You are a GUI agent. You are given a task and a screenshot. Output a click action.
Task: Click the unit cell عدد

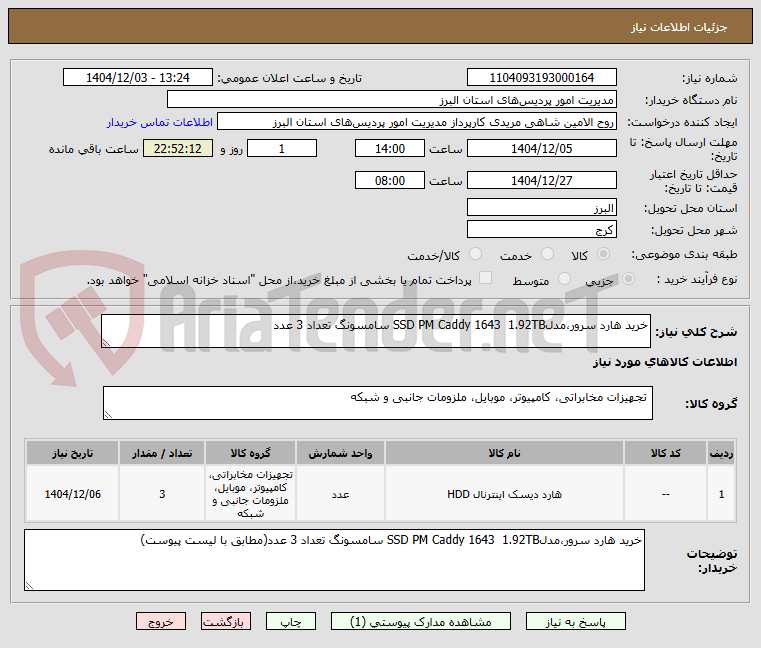[340, 494]
